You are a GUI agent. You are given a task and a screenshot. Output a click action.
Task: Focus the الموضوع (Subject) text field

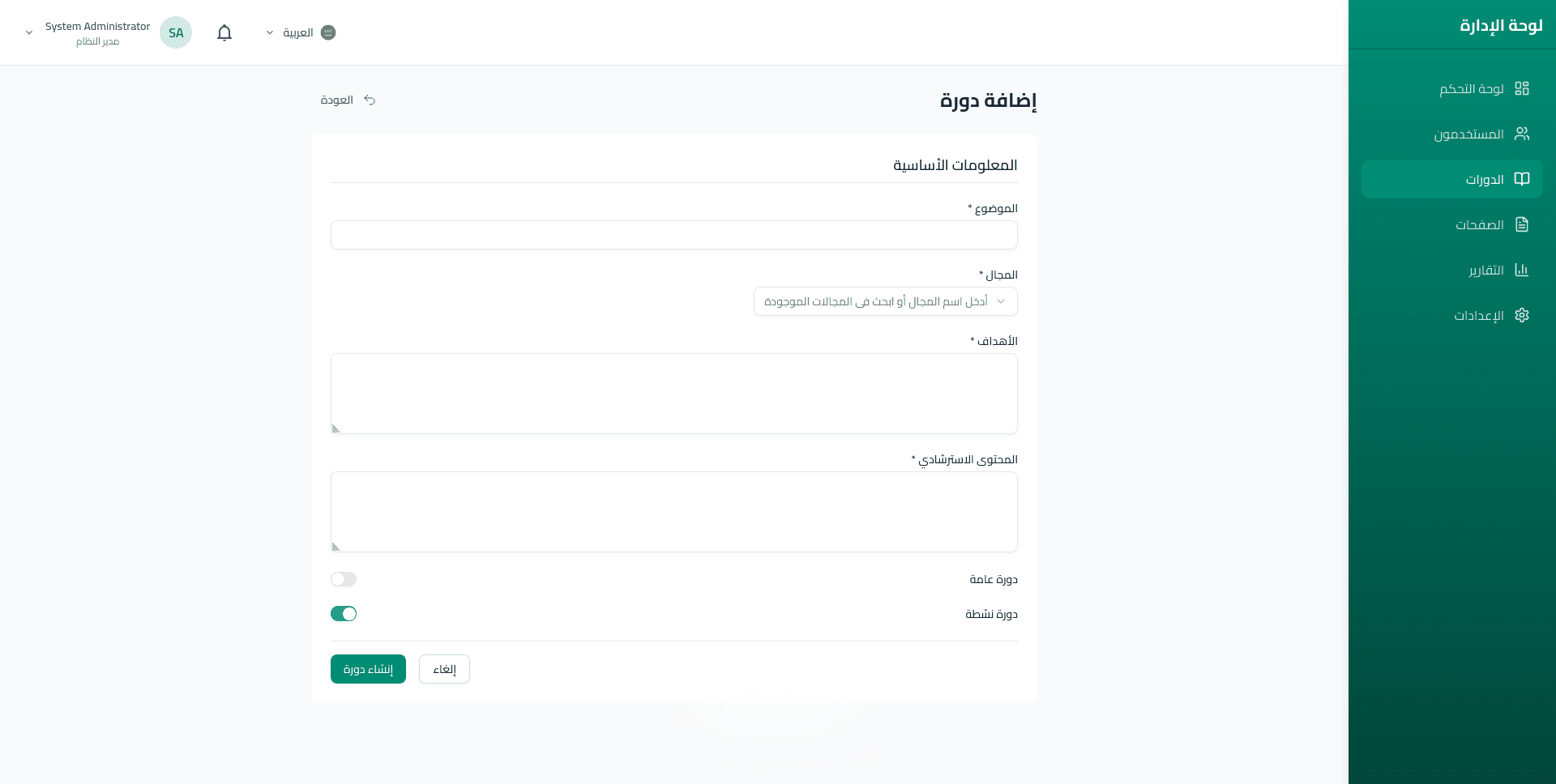[673, 235]
